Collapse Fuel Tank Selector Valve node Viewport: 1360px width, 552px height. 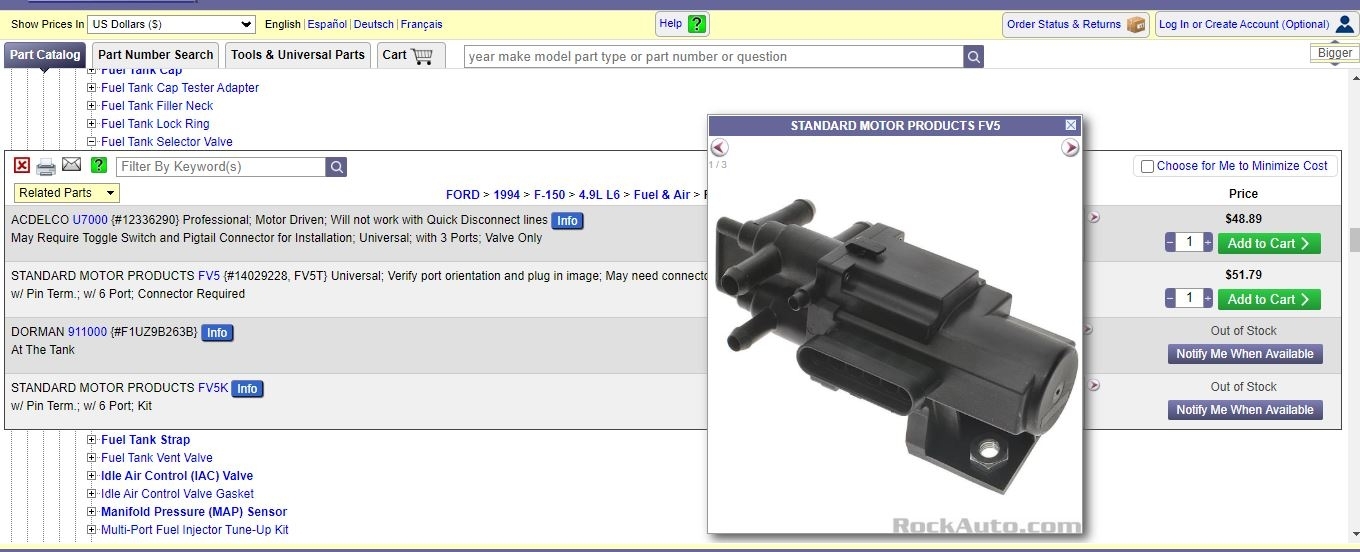pos(92,142)
